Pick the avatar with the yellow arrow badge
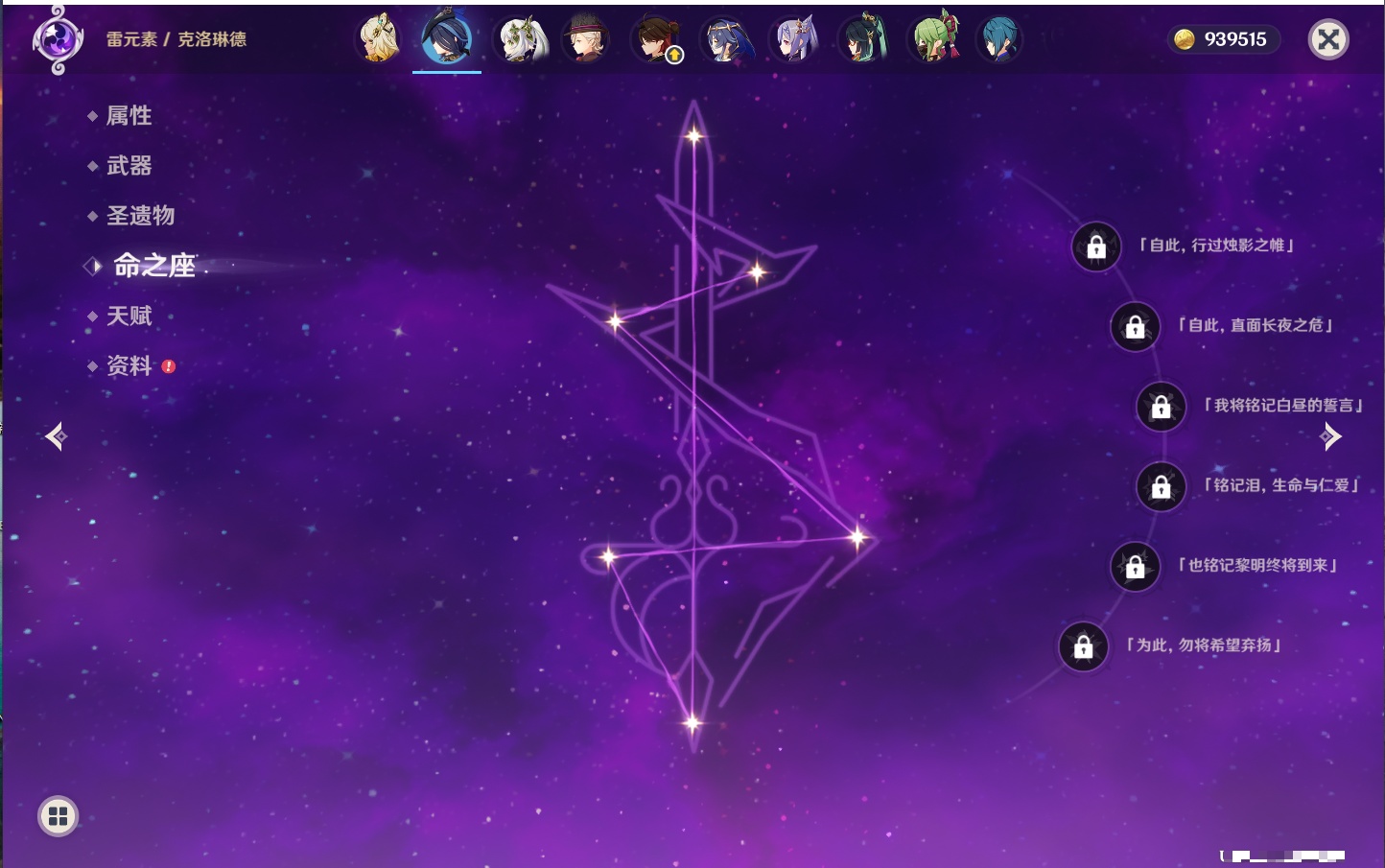This screenshot has height=868, width=1385. 658,40
